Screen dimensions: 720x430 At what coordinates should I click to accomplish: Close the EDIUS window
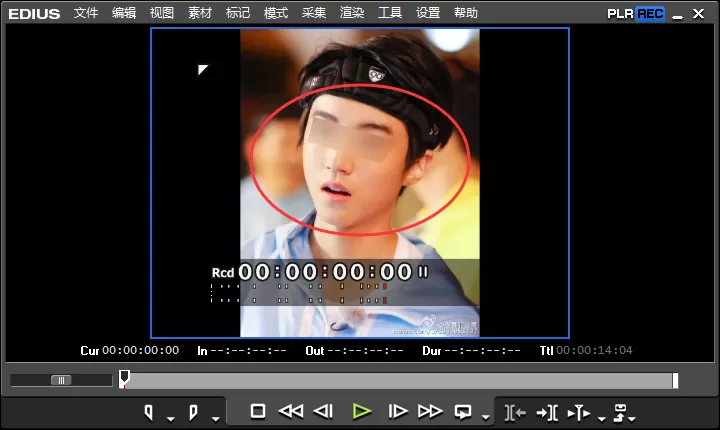tap(698, 14)
